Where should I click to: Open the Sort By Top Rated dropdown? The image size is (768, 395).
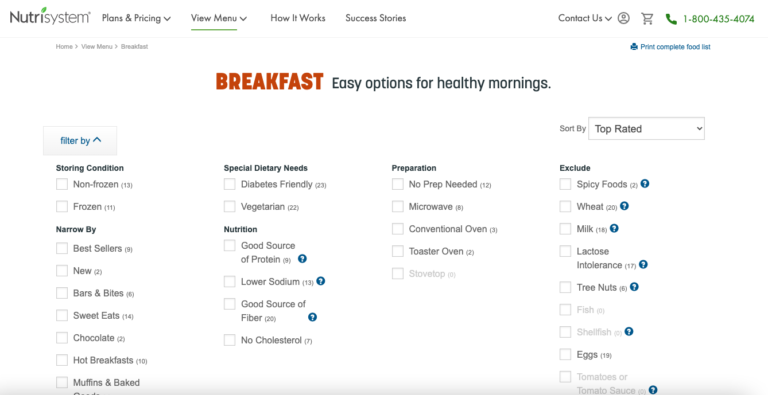pos(646,128)
